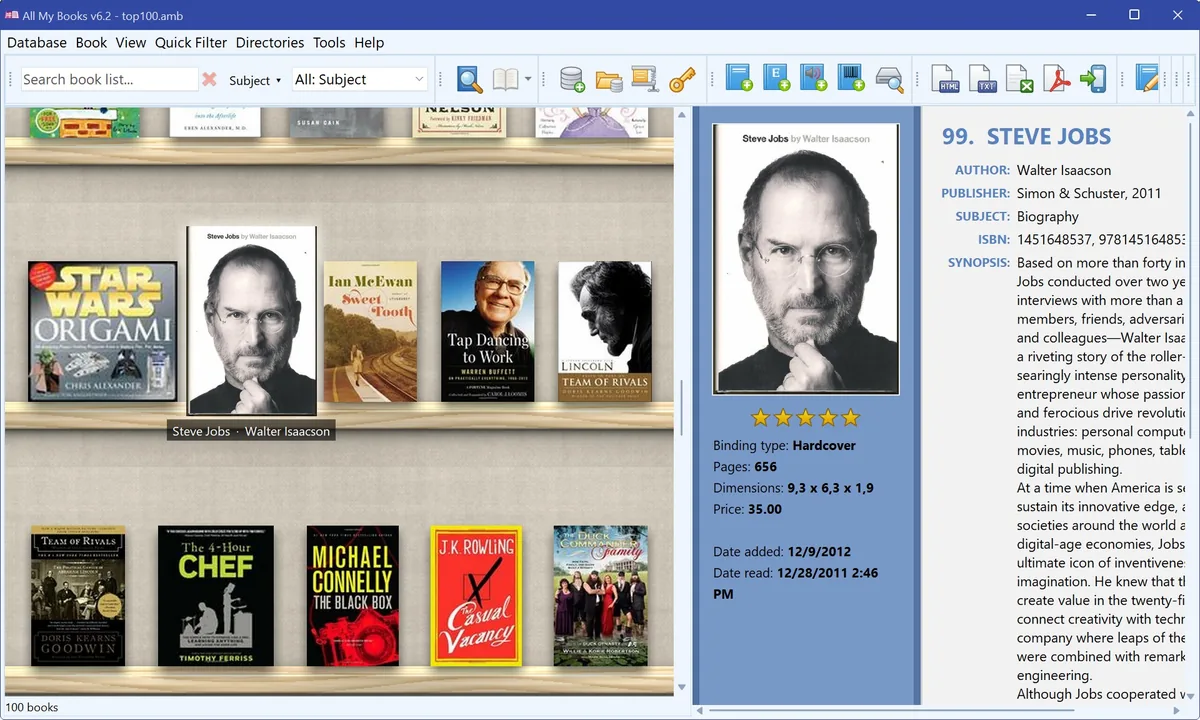
Task: Open the advanced search magnifier tool
Action: pyautogui.click(x=469, y=79)
